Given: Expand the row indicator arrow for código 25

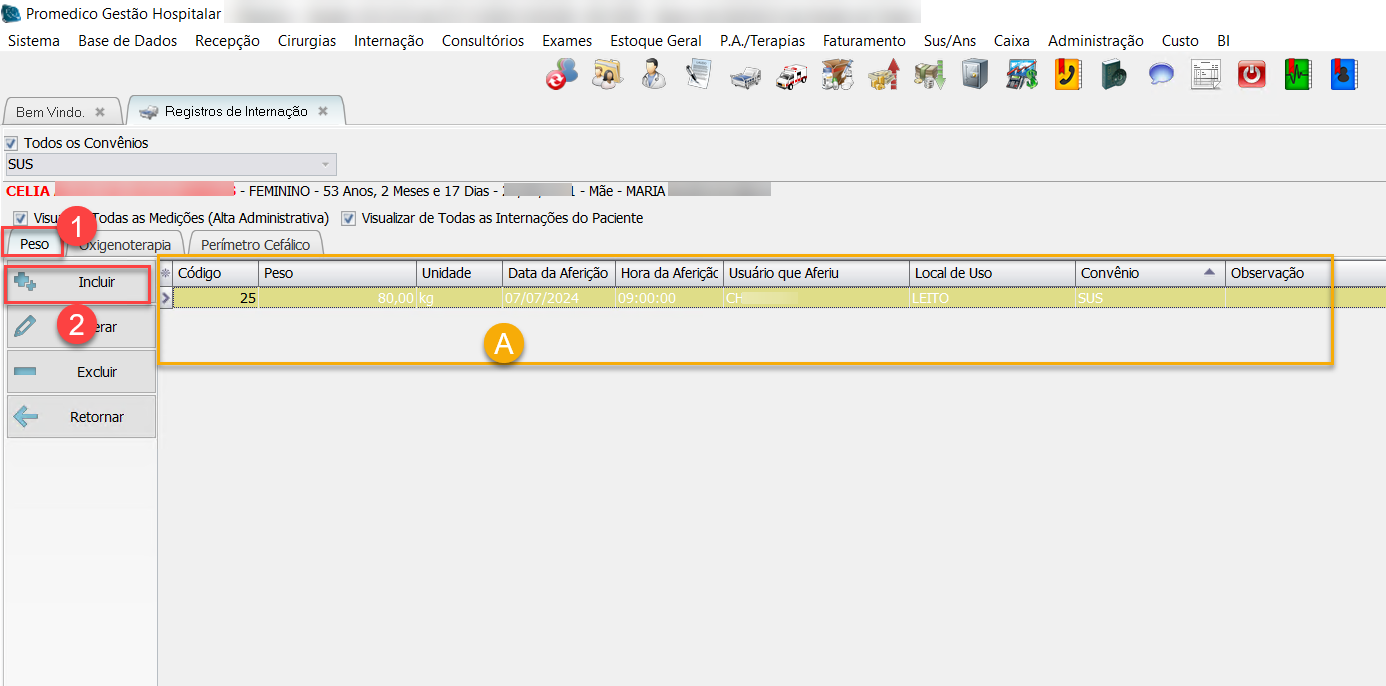Looking at the screenshot, I should point(166,298).
